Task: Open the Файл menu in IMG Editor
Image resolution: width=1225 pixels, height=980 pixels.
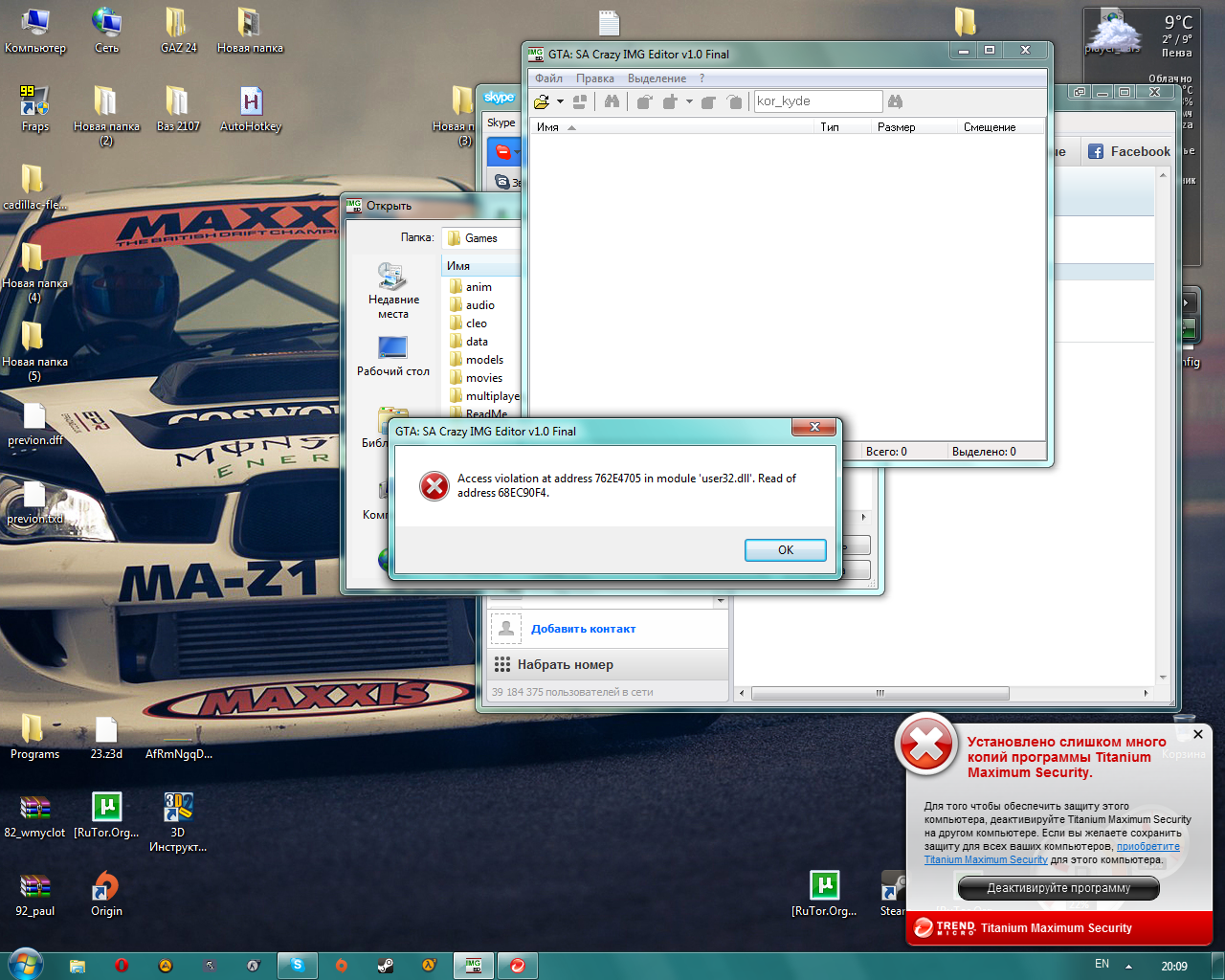Action: coord(548,78)
